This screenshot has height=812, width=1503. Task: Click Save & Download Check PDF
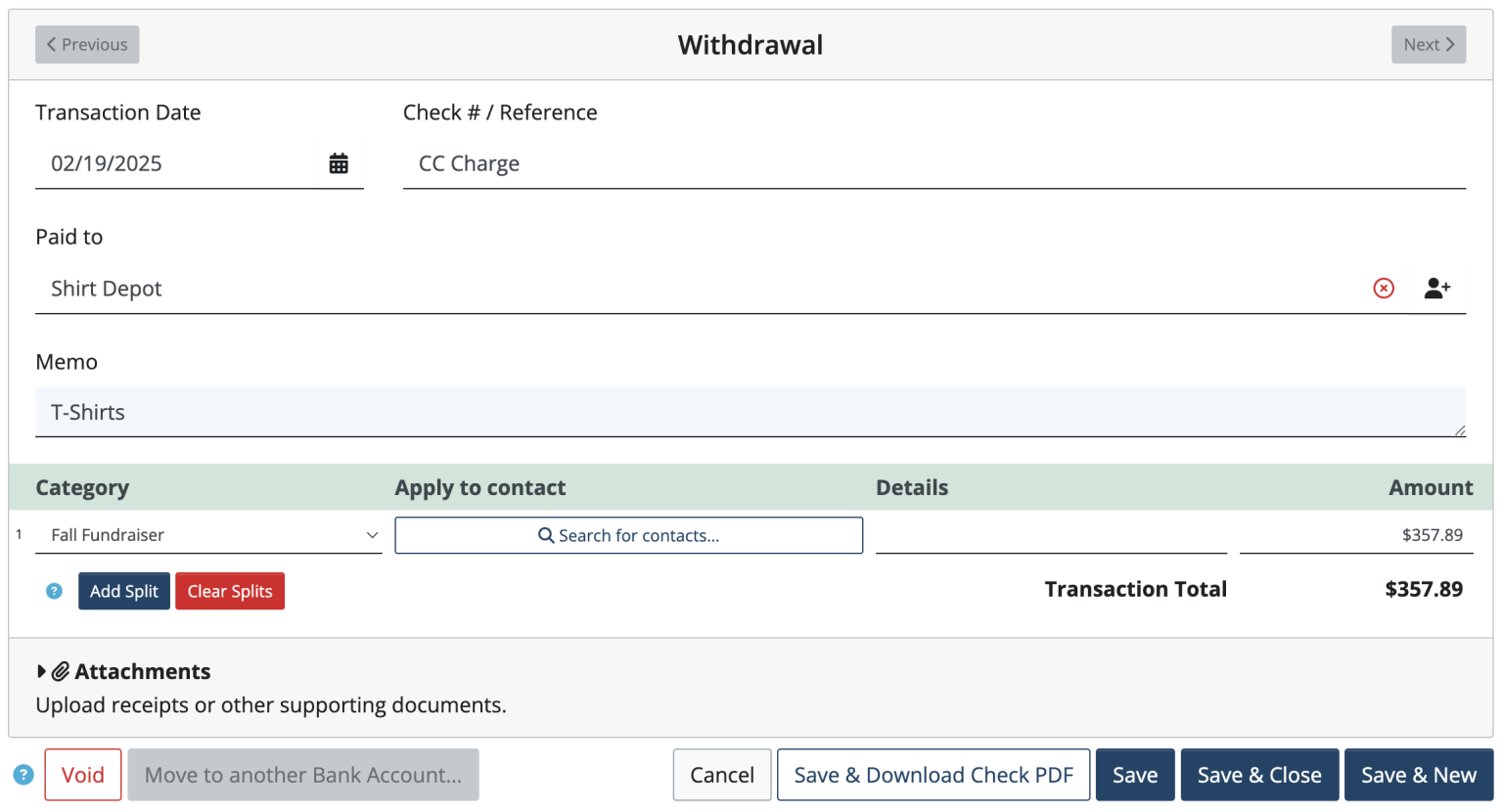click(933, 774)
